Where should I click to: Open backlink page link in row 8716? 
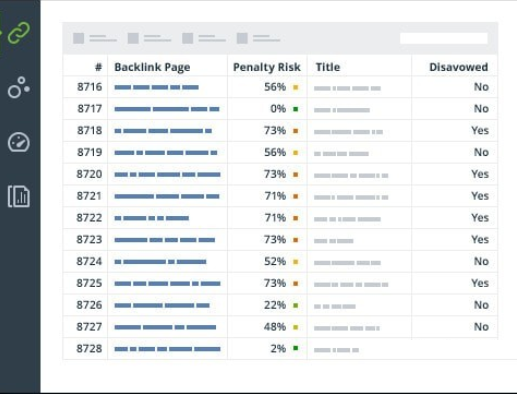point(156,87)
